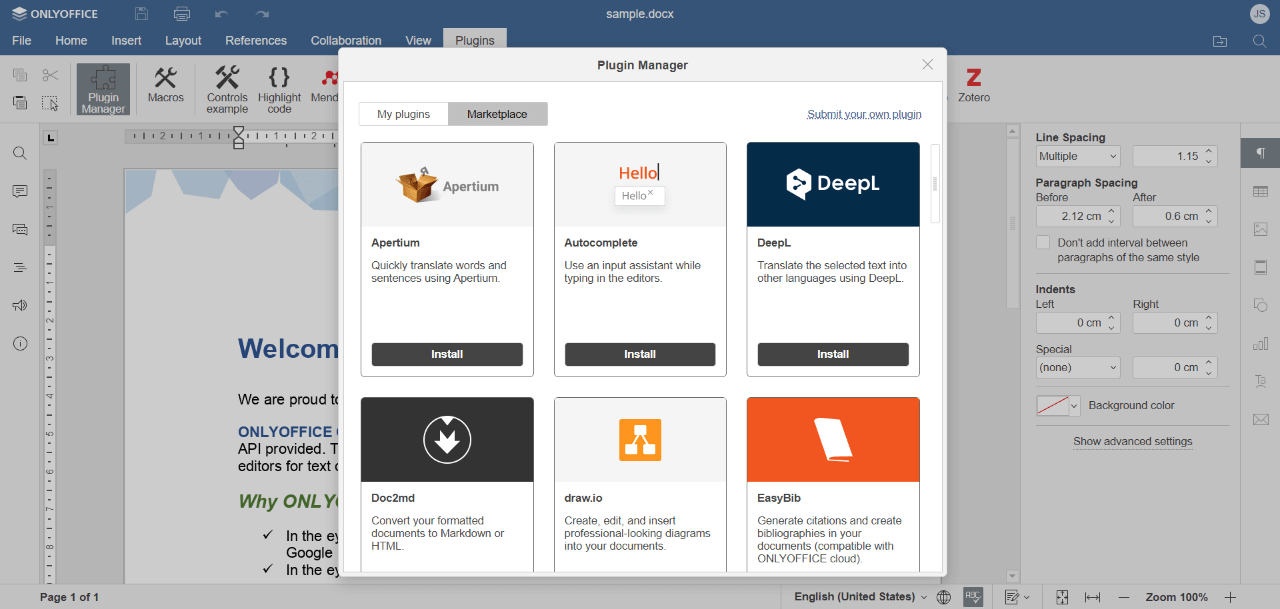Image resolution: width=1280 pixels, height=609 pixels.
Task: Open Chart settings in right sidebar
Action: tap(1260, 343)
